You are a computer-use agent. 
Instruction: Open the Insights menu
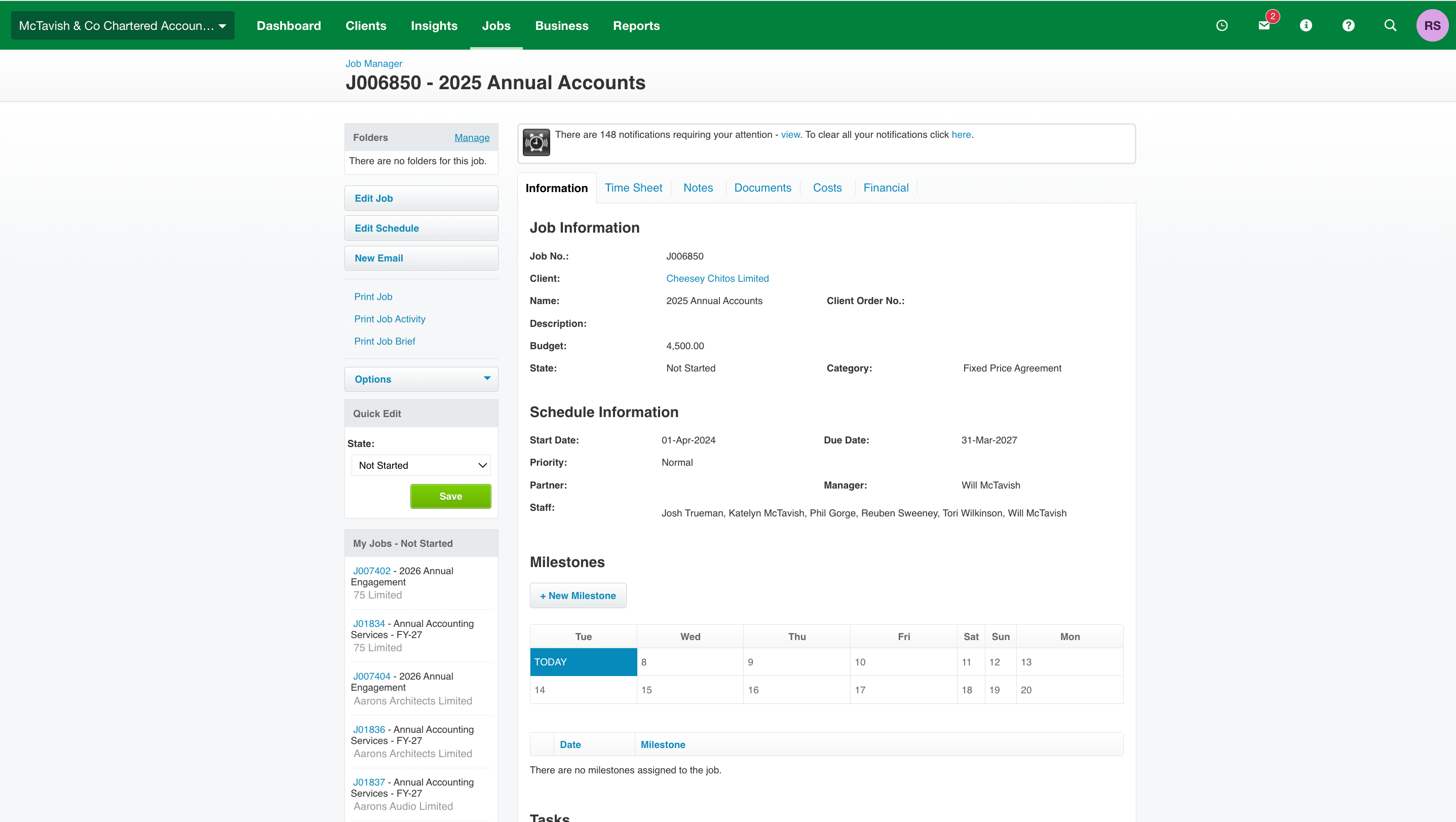pos(434,25)
